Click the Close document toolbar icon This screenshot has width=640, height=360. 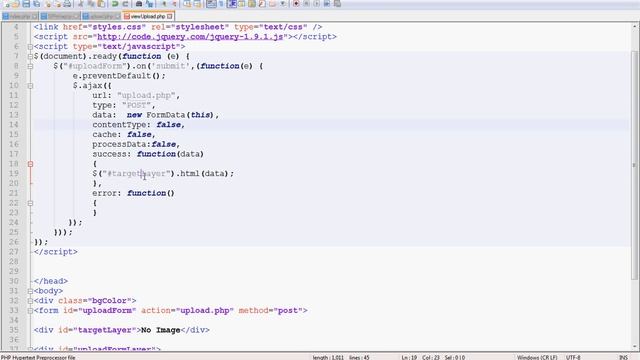coord(48,4)
